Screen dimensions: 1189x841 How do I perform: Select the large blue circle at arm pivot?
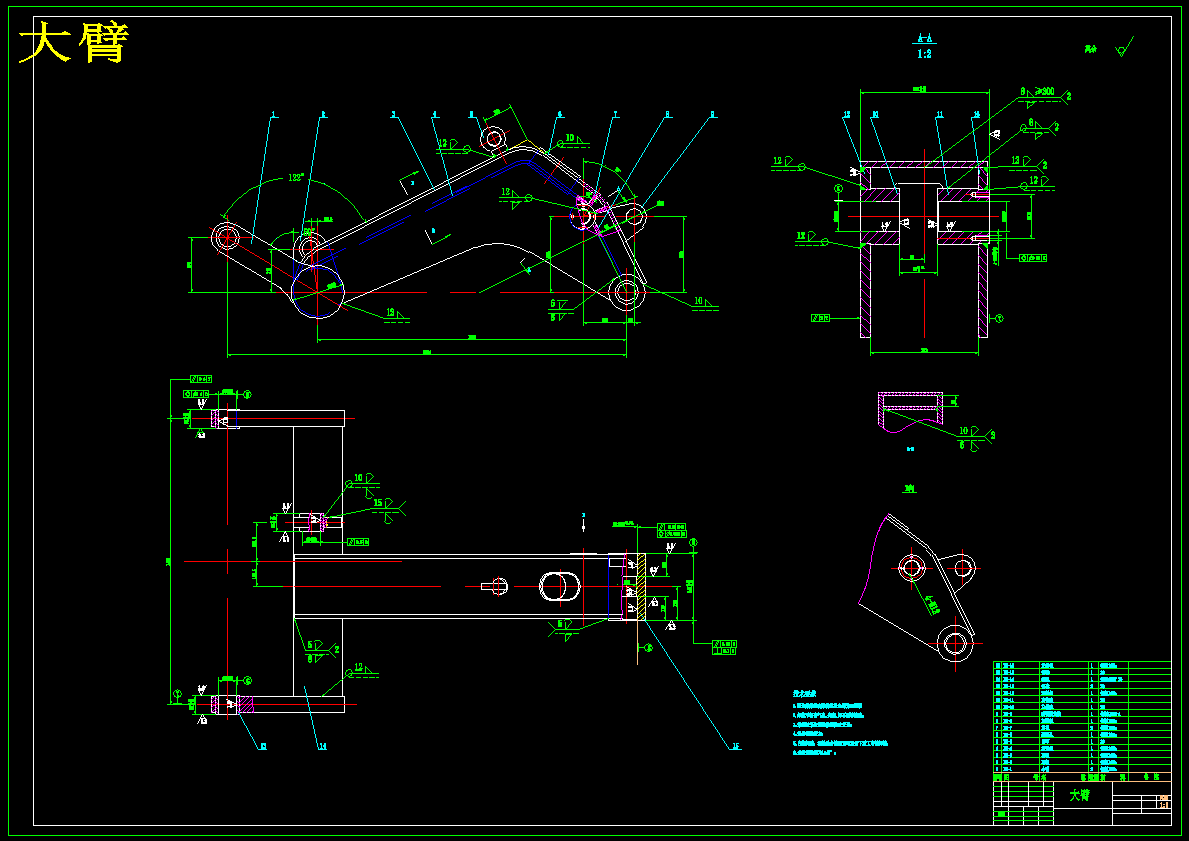(318, 291)
